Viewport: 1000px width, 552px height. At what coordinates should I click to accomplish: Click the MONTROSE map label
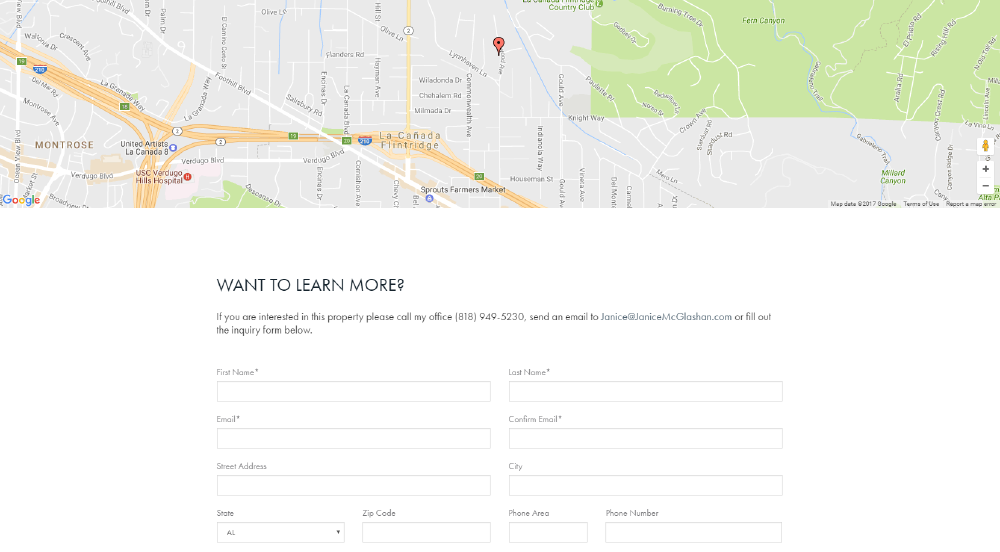(64, 145)
